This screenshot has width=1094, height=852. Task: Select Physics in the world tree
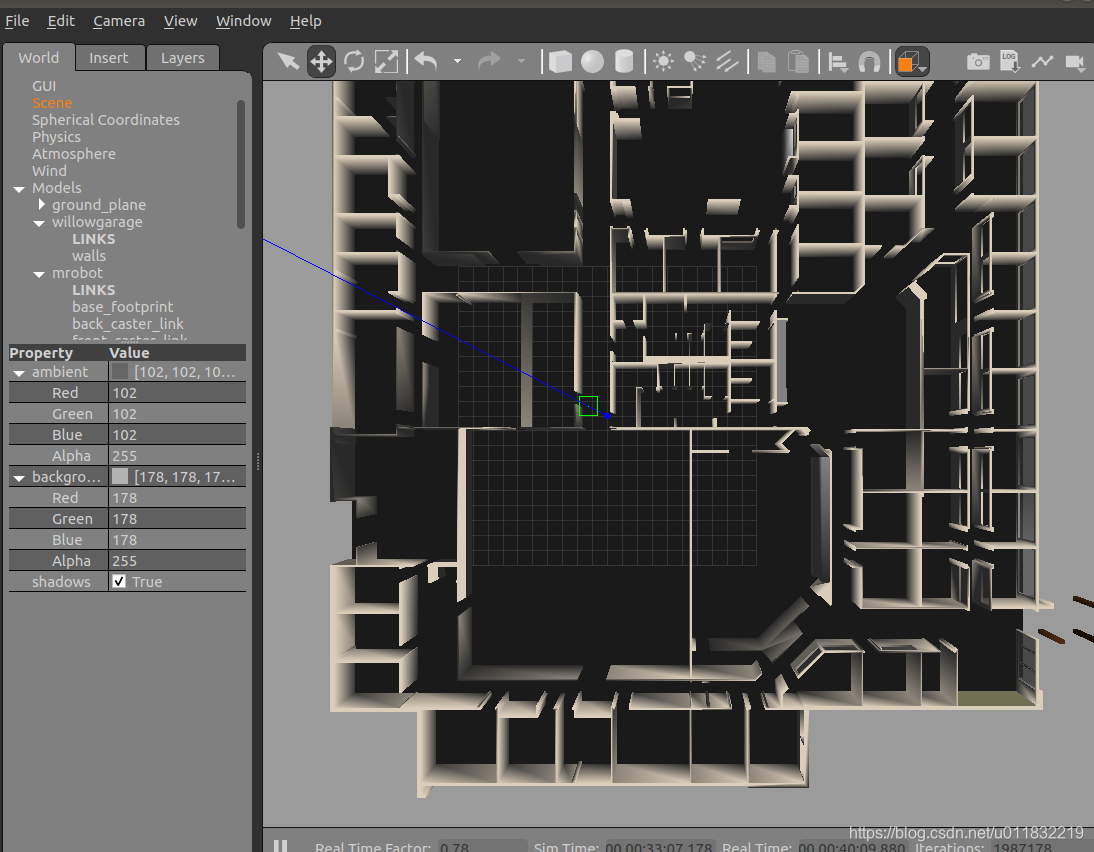pos(56,137)
